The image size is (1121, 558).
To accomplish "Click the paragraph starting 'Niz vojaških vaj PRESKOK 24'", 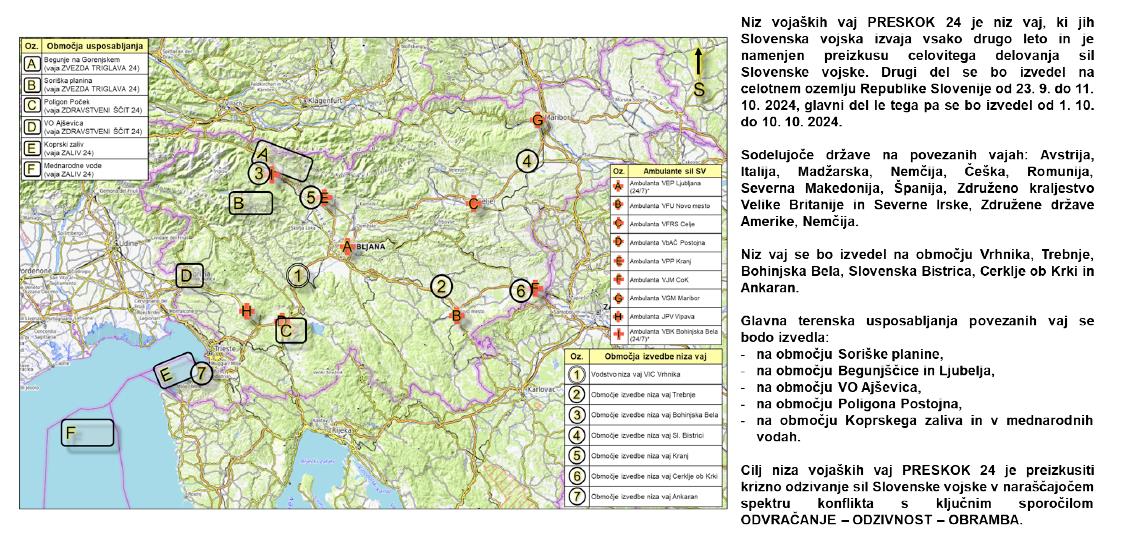I will tap(918, 71).
